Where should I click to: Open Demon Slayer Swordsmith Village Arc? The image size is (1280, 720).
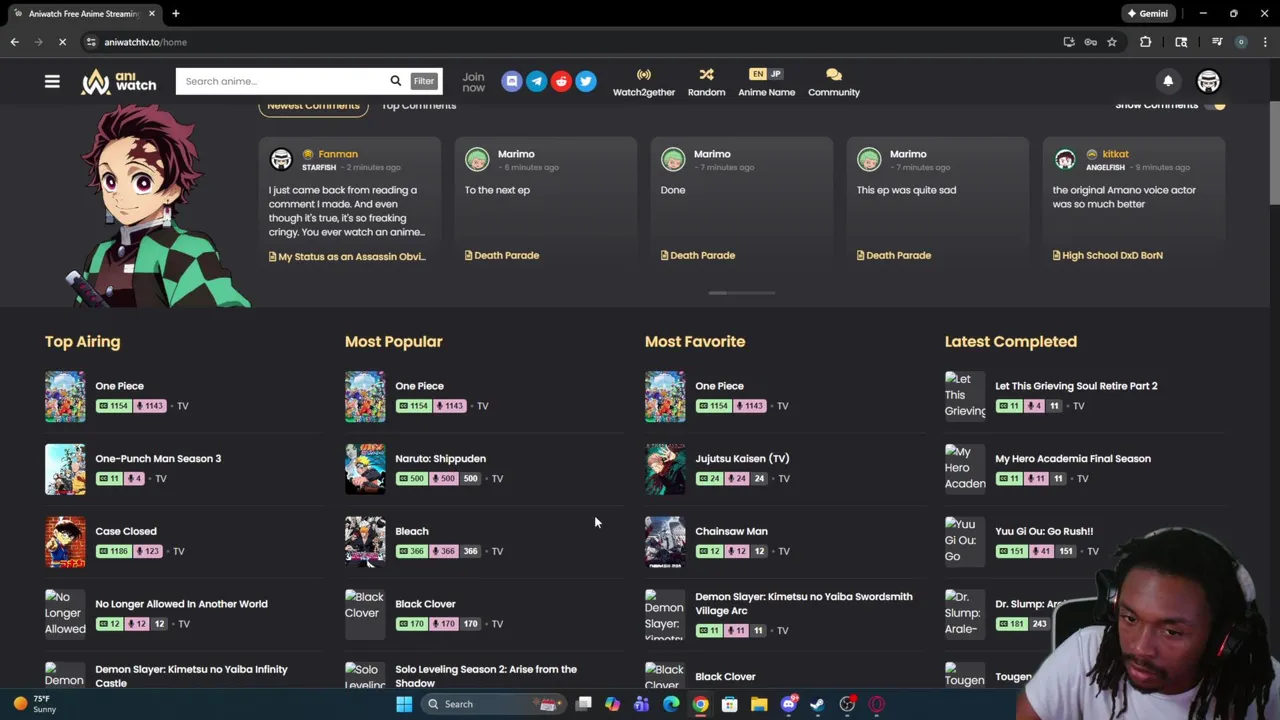pos(804,604)
